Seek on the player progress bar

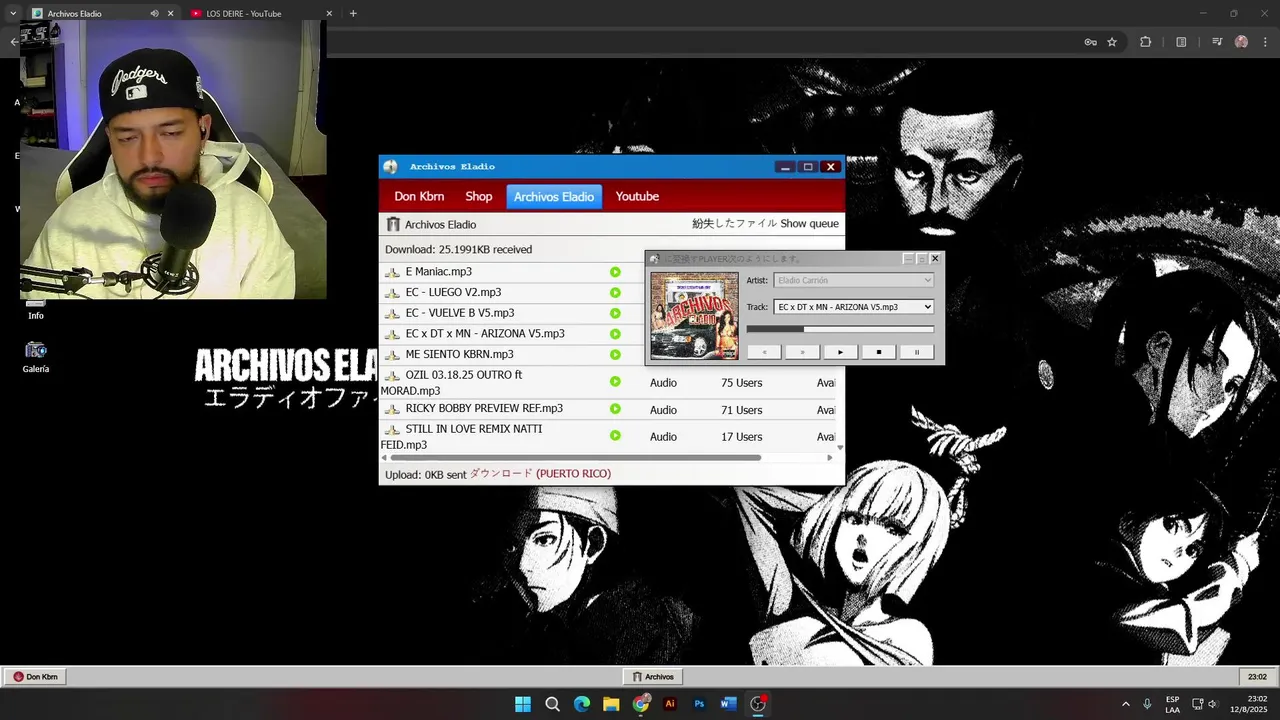(840, 329)
